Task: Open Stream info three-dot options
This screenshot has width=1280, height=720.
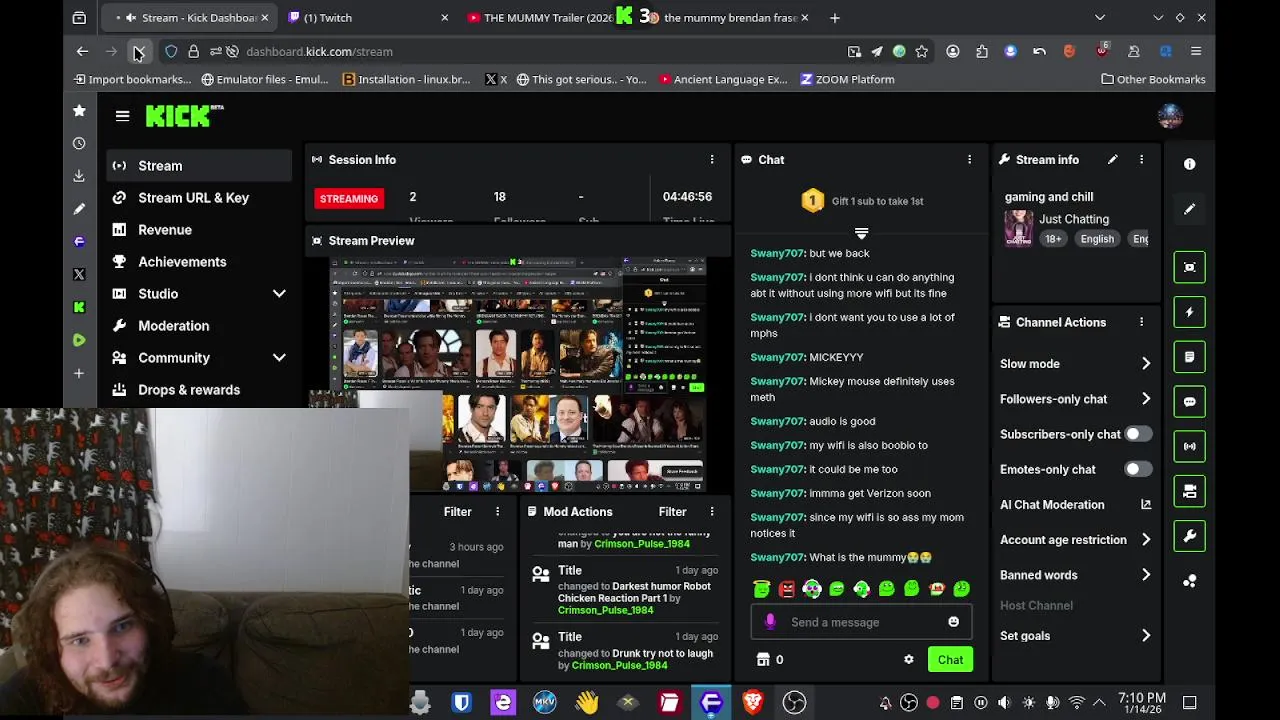Action: (1141, 160)
